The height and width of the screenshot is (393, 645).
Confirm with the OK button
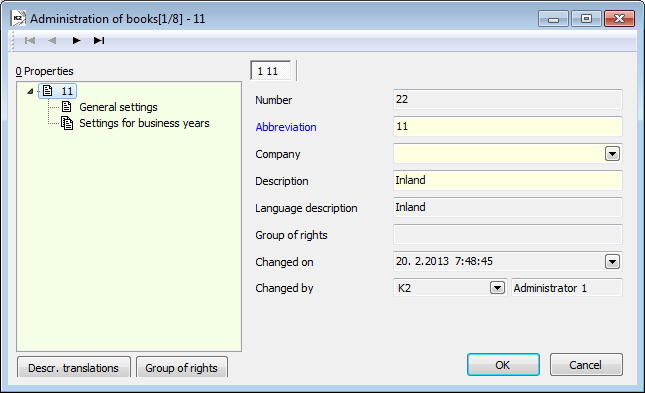(x=503, y=365)
